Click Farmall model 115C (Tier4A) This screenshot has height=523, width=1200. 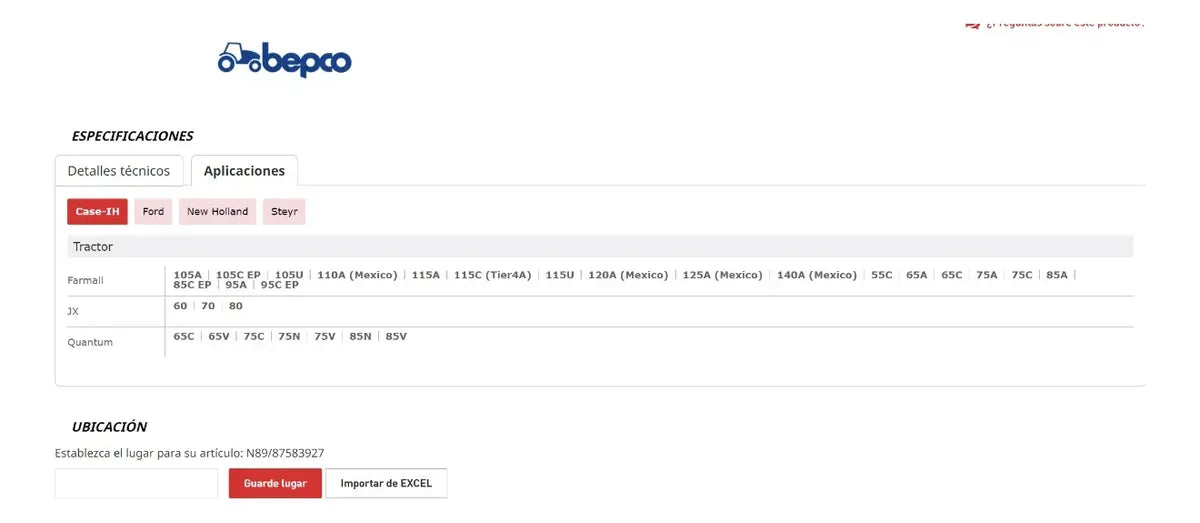tap(493, 275)
